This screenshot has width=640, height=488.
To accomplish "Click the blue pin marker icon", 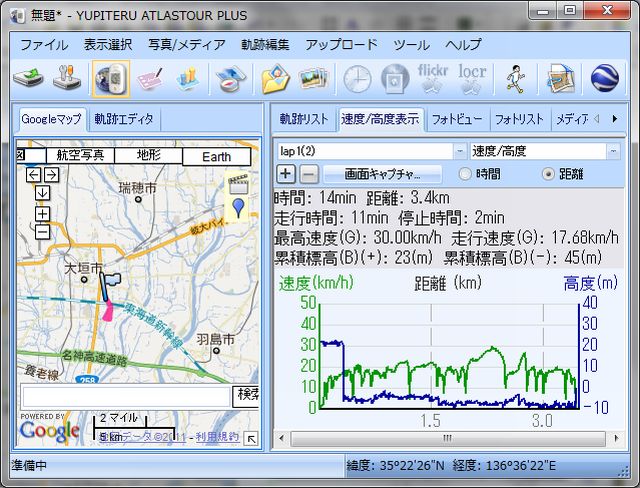I will [x=238, y=208].
